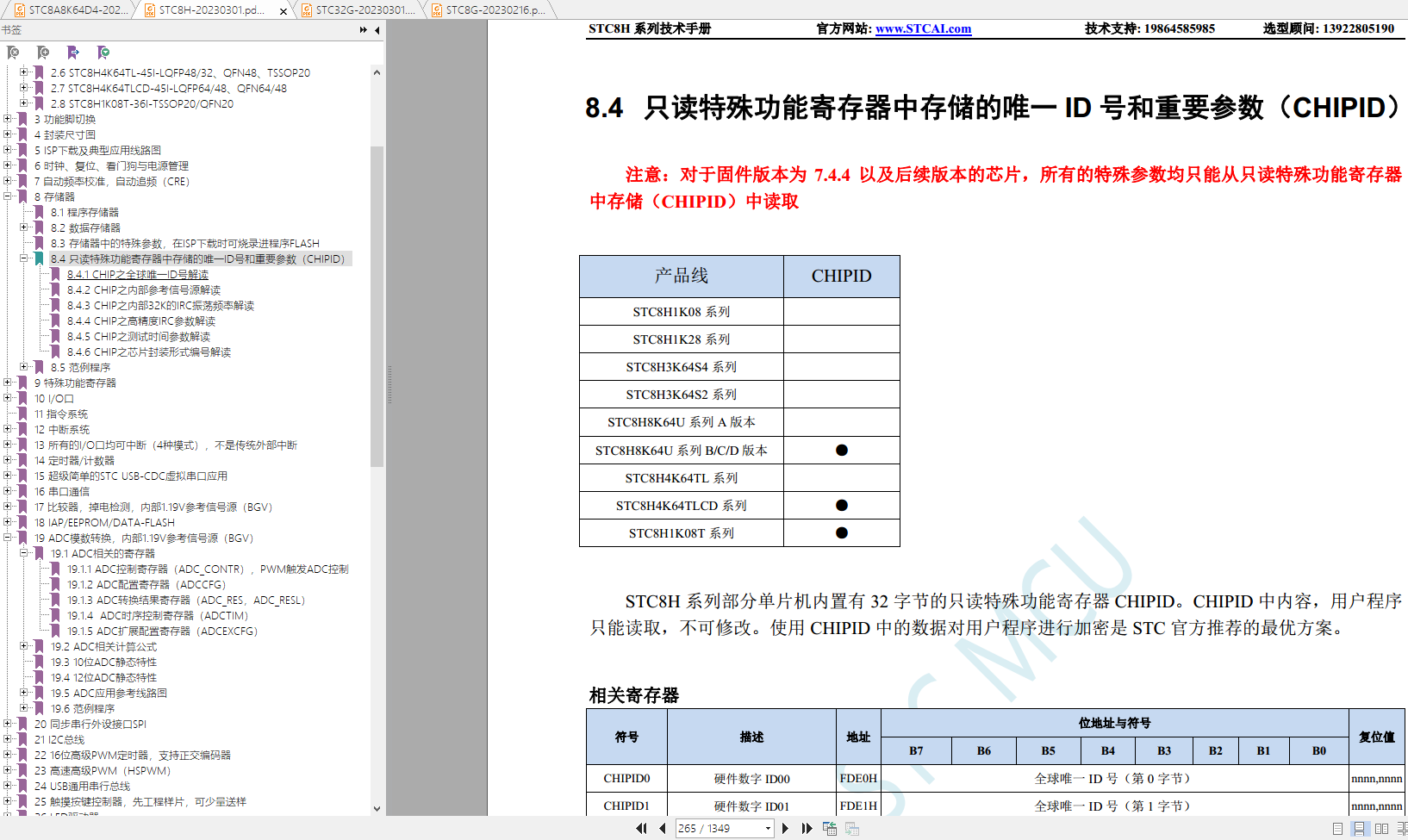Click bookmark icon beside 8.5 范例程序

[x=39, y=367]
